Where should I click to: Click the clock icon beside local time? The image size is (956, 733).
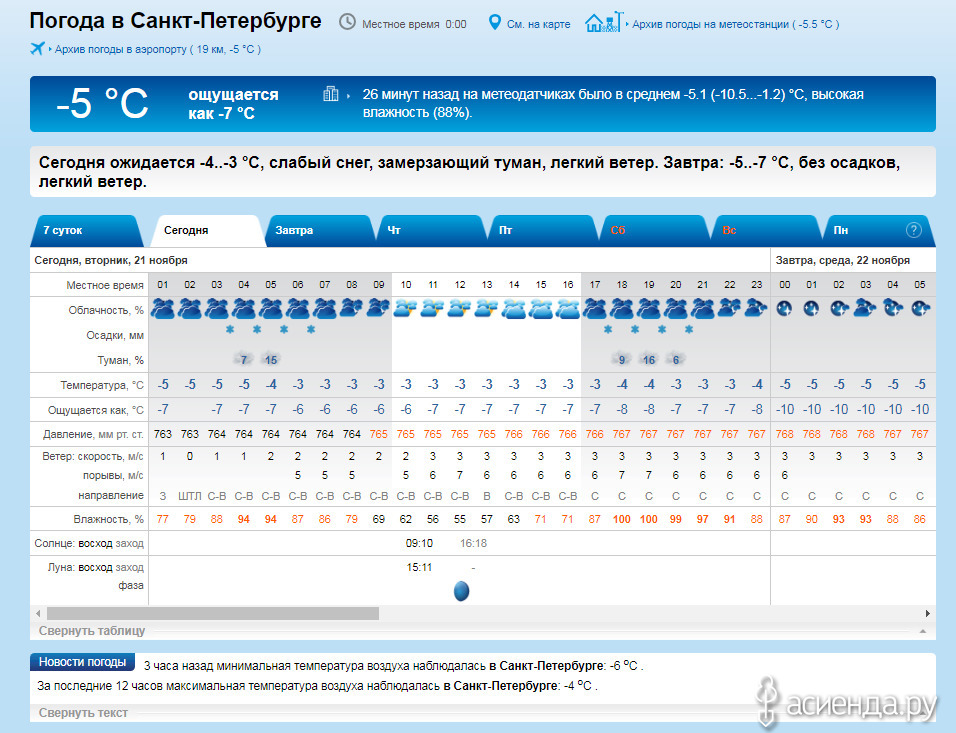347,22
